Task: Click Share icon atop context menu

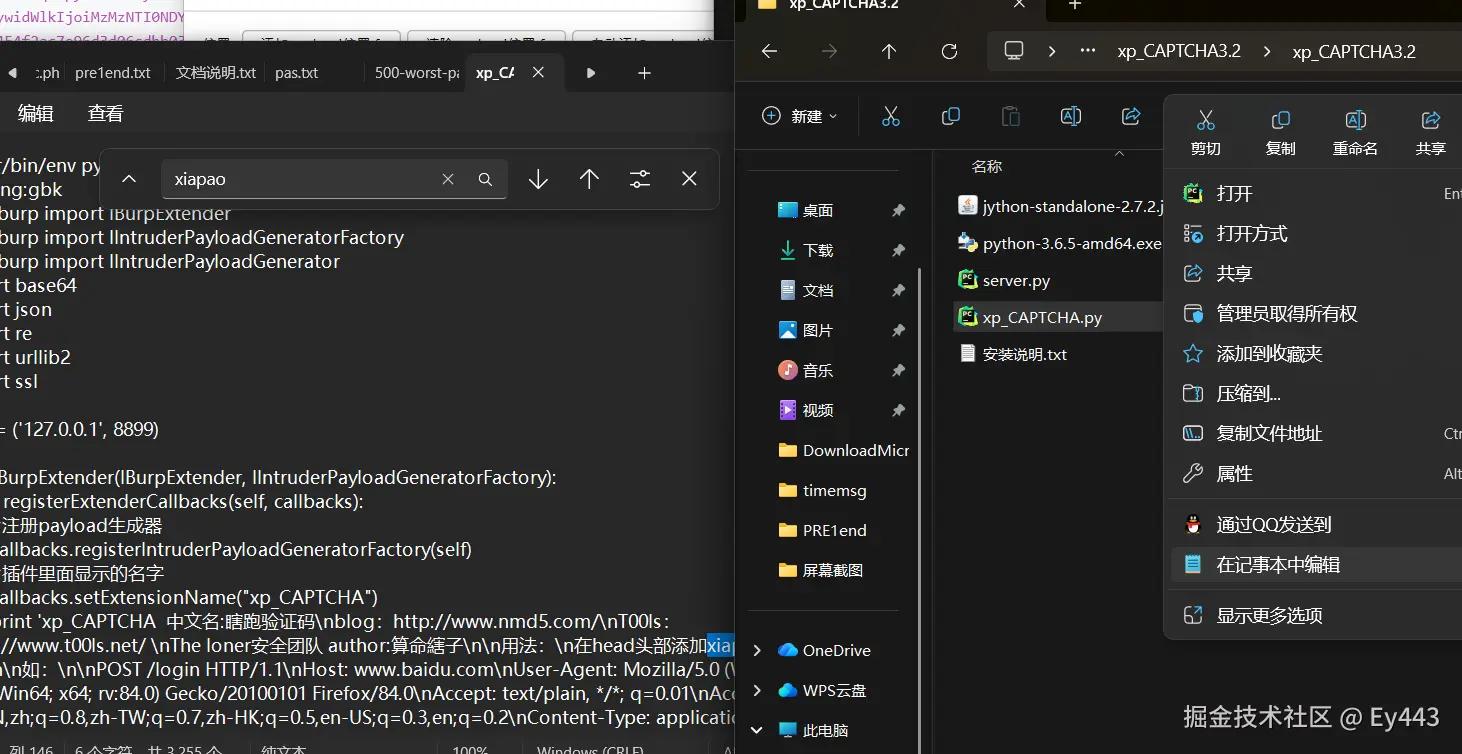Action: tap(1430, 121)
